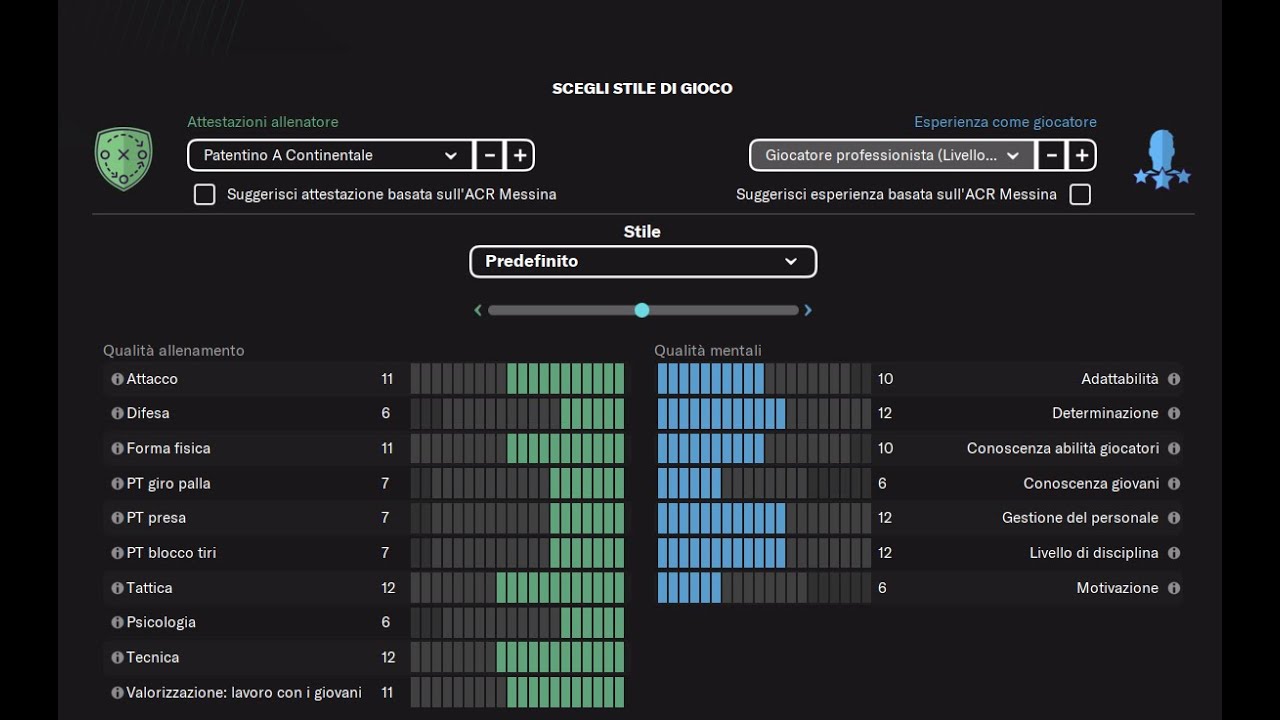The width and height of the screenshot is (1280, 720).
Task: Click the Determinazione rating bar
Action: (764, 413)
